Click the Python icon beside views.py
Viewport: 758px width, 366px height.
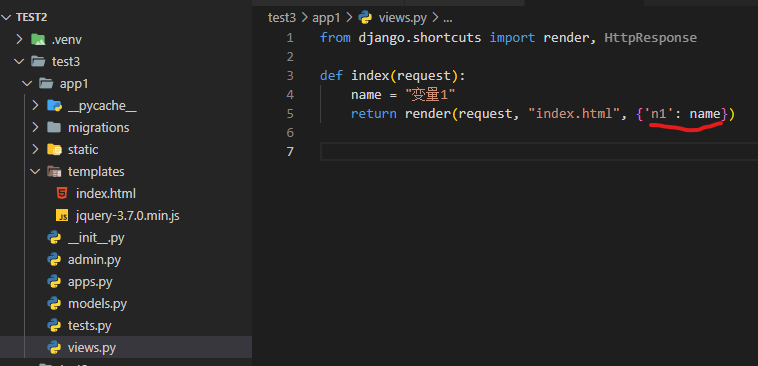[x=54, y=347]
